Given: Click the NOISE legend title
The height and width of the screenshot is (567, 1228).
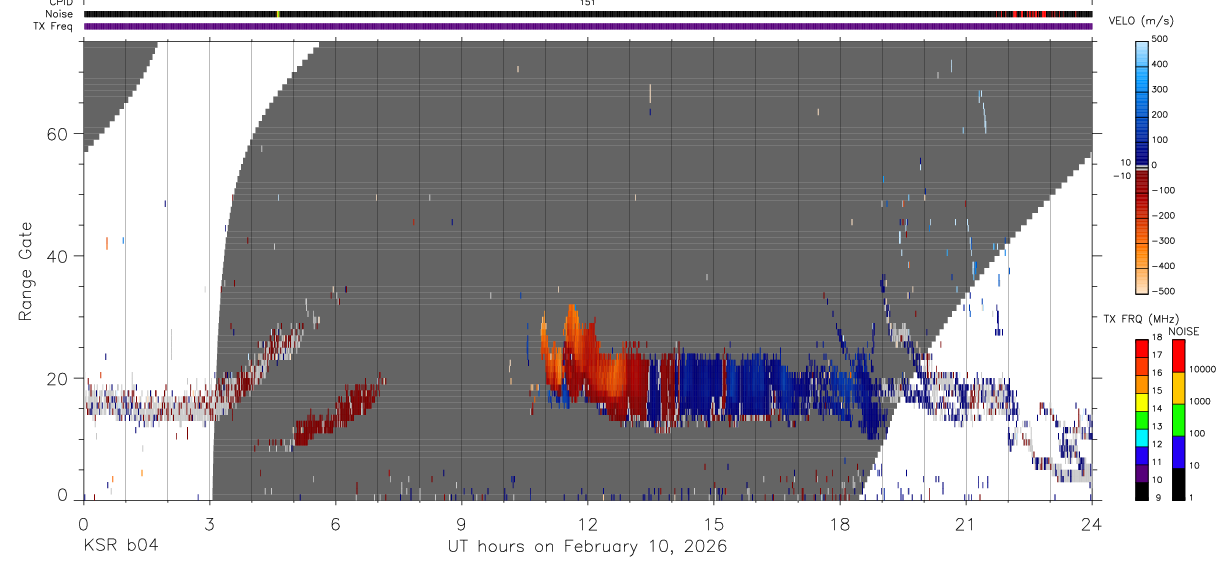Looking at the screenshot, I should pyautogui.click(x=1183, y=331).
